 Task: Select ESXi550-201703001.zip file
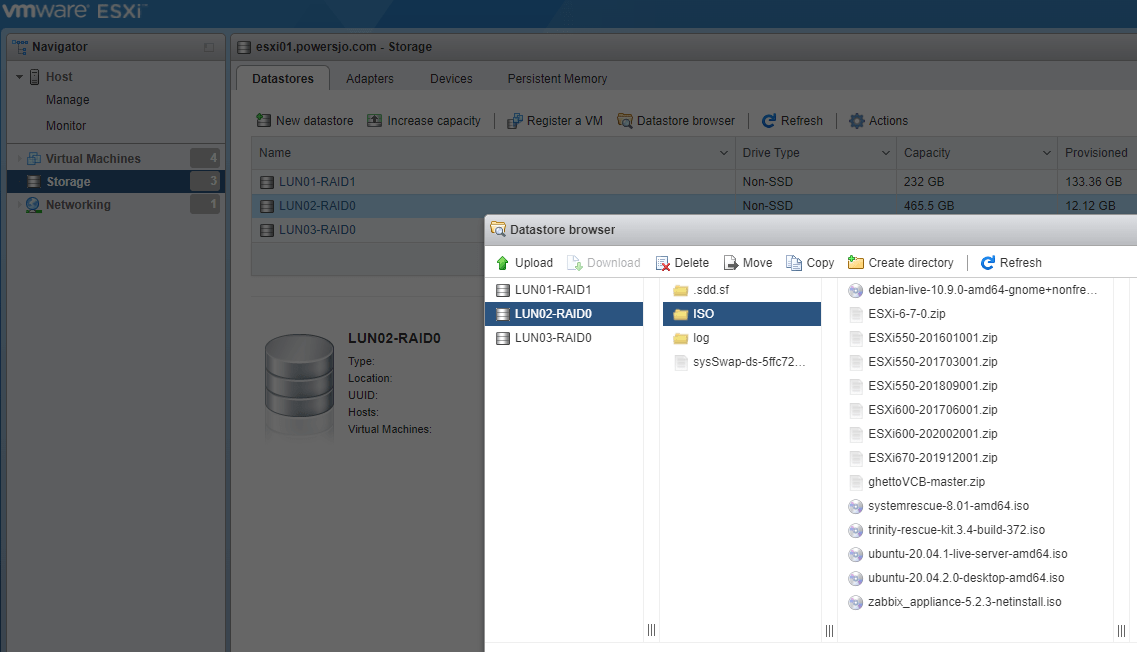924,362
